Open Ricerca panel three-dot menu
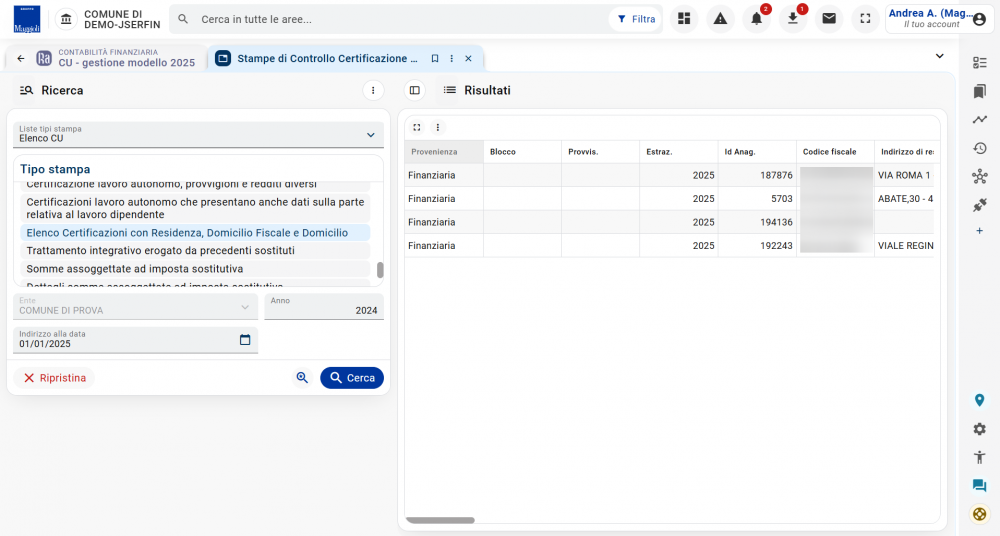 click(x=373, y=91)
